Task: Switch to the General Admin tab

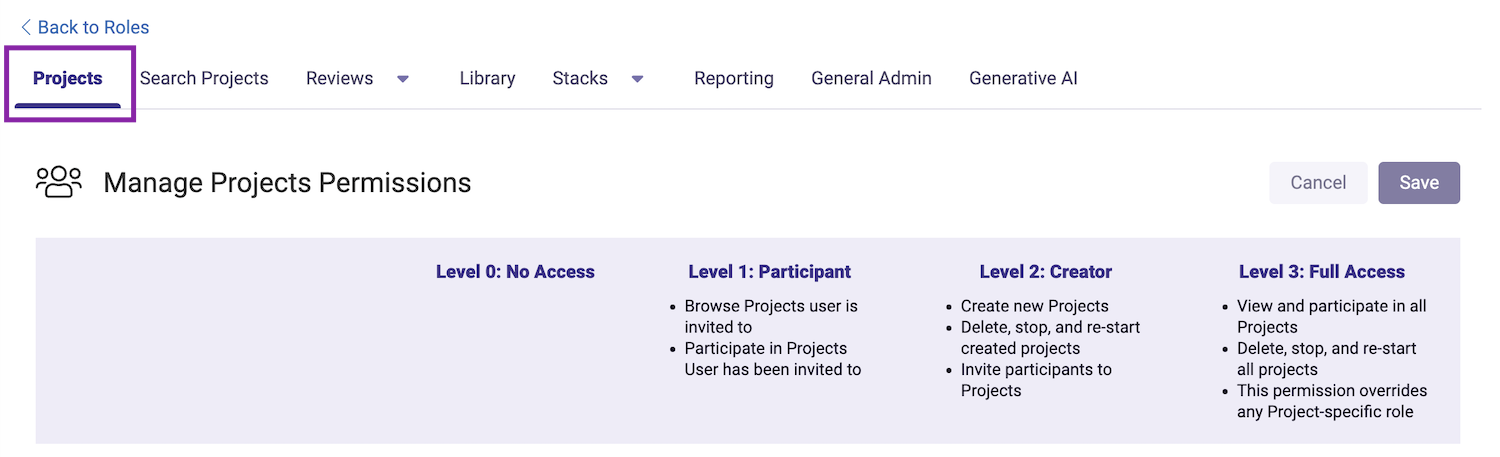Action: pos(871,78)
